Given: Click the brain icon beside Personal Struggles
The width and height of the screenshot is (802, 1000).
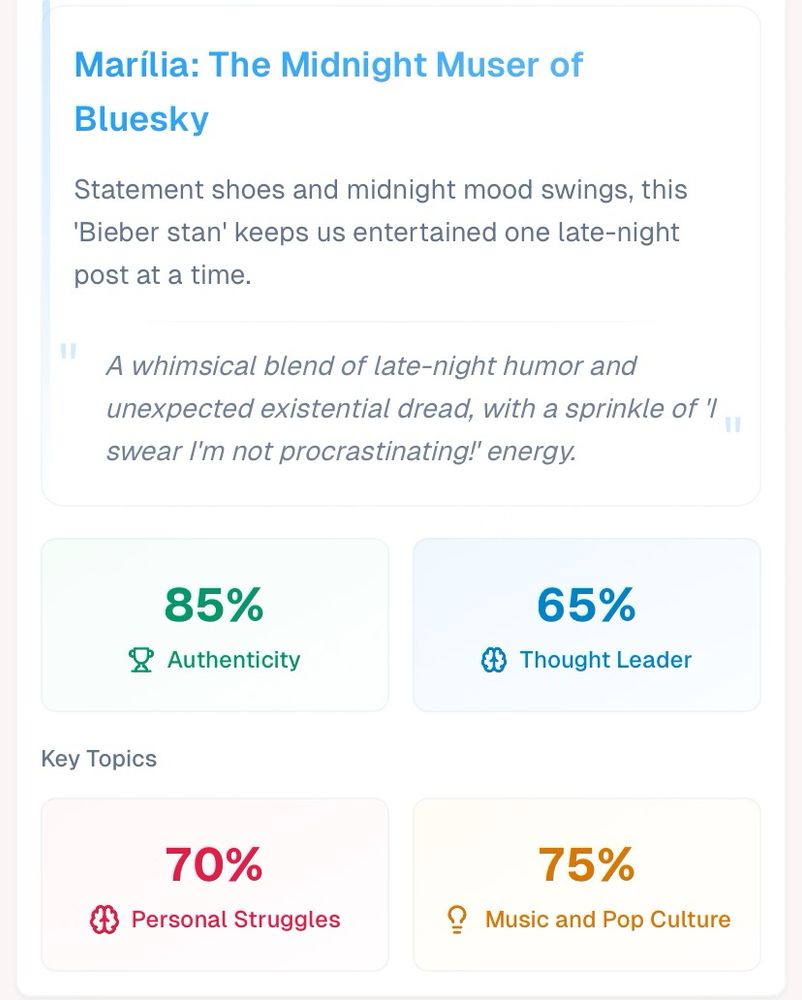Looking at the screenshot, I should click(x=104, y=920).
